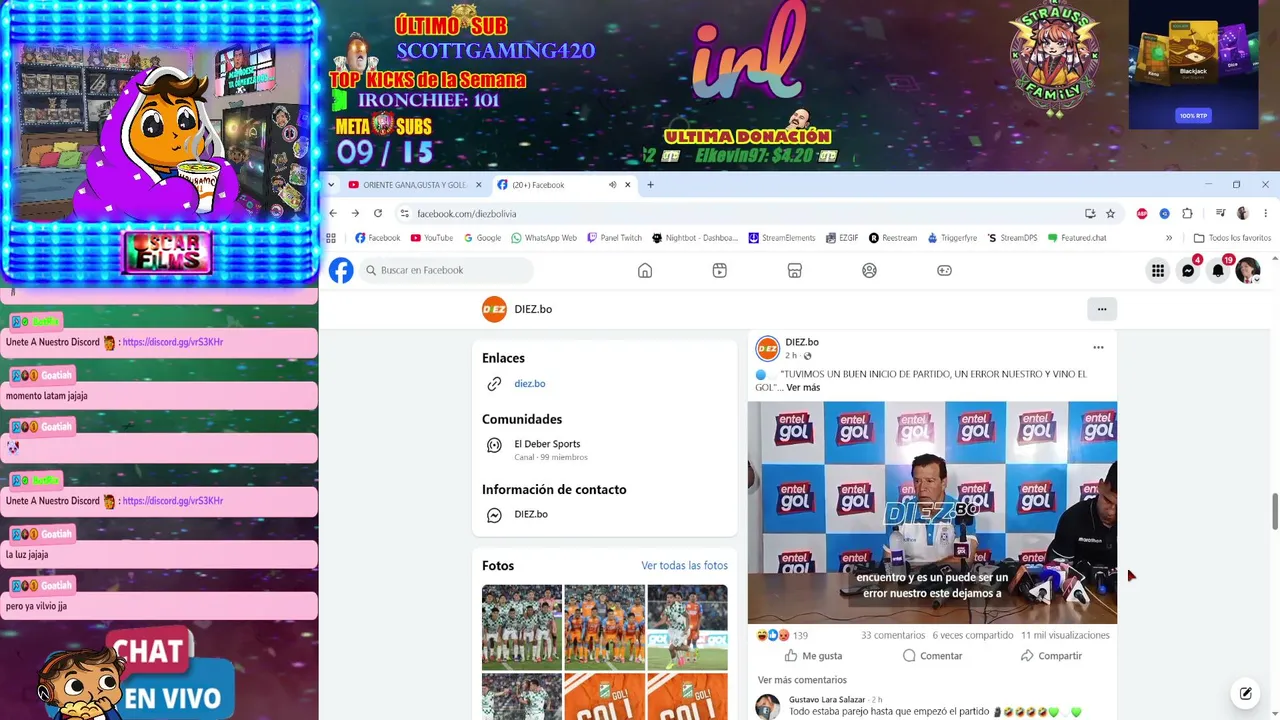The width and height of the screenshot is (1280, 720).
Task: Bookmark this page with the star icon
Action: 1110,213
